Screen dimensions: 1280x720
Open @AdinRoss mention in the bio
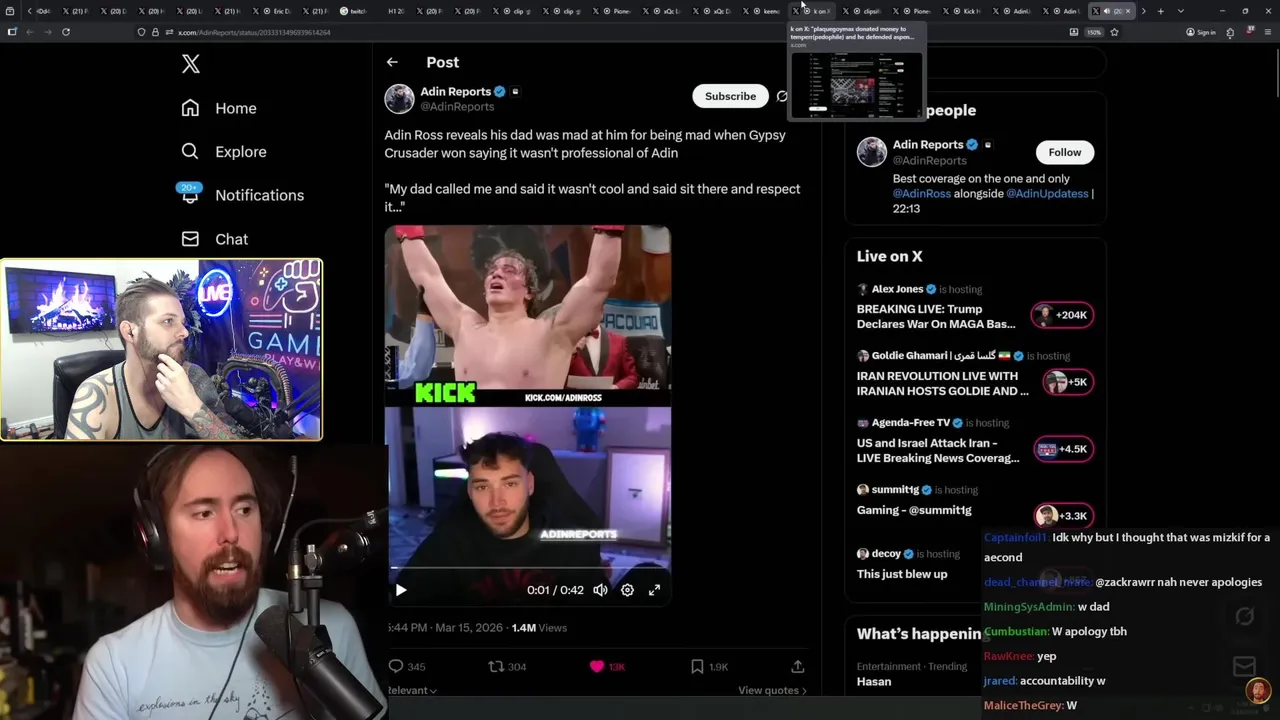(x=922, y=193)
